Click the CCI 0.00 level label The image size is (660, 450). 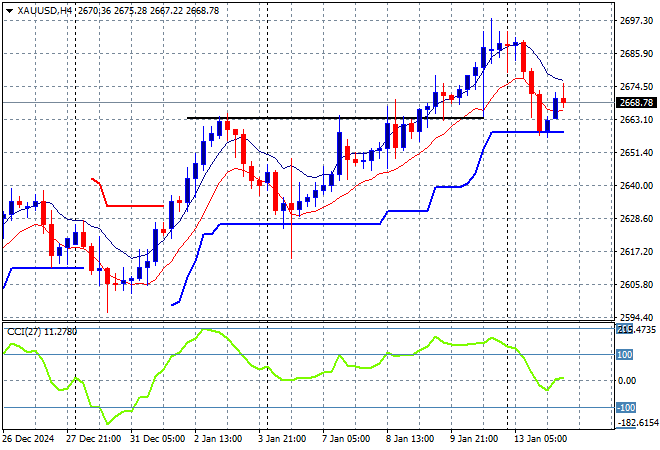(627, 381)
